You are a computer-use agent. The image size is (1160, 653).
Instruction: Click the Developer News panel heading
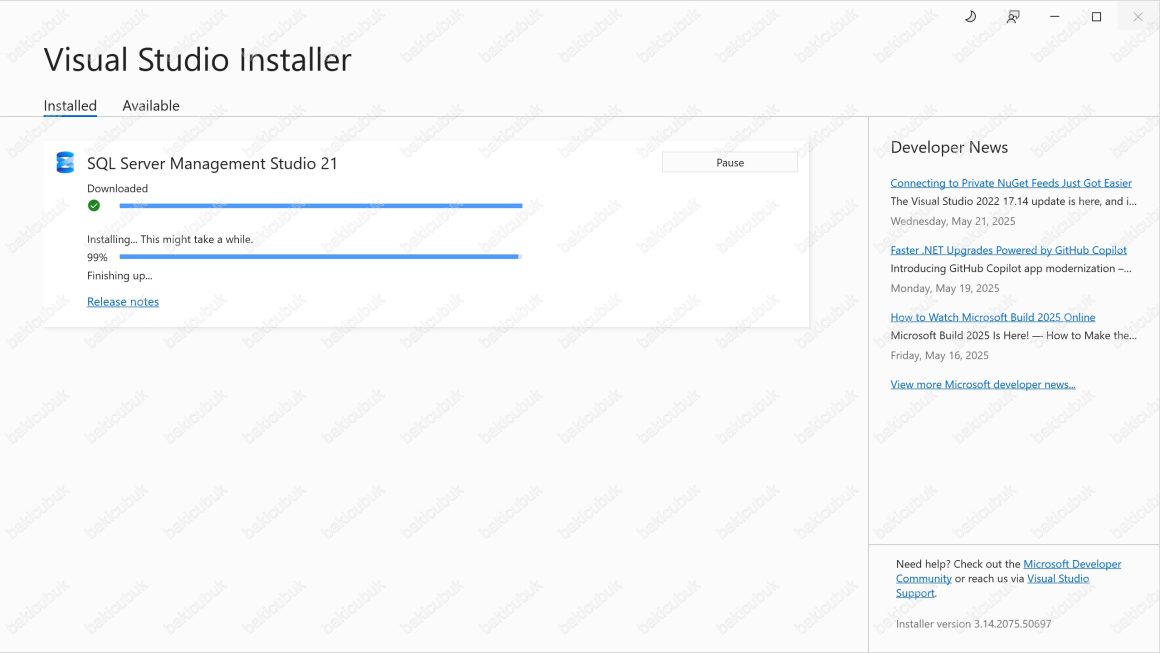tap(948, 147)
